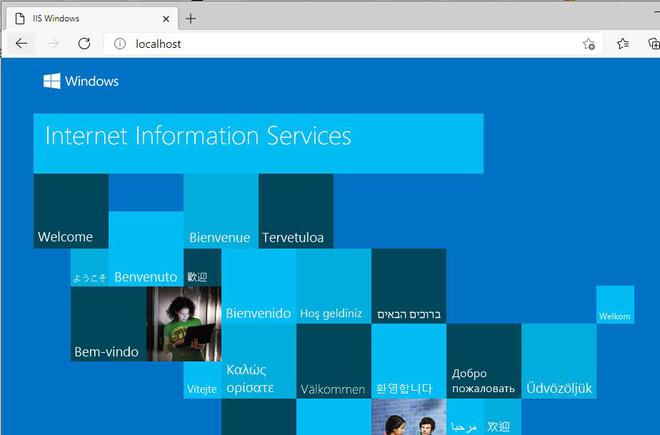Click the photo of two people

tap(409, 417)
